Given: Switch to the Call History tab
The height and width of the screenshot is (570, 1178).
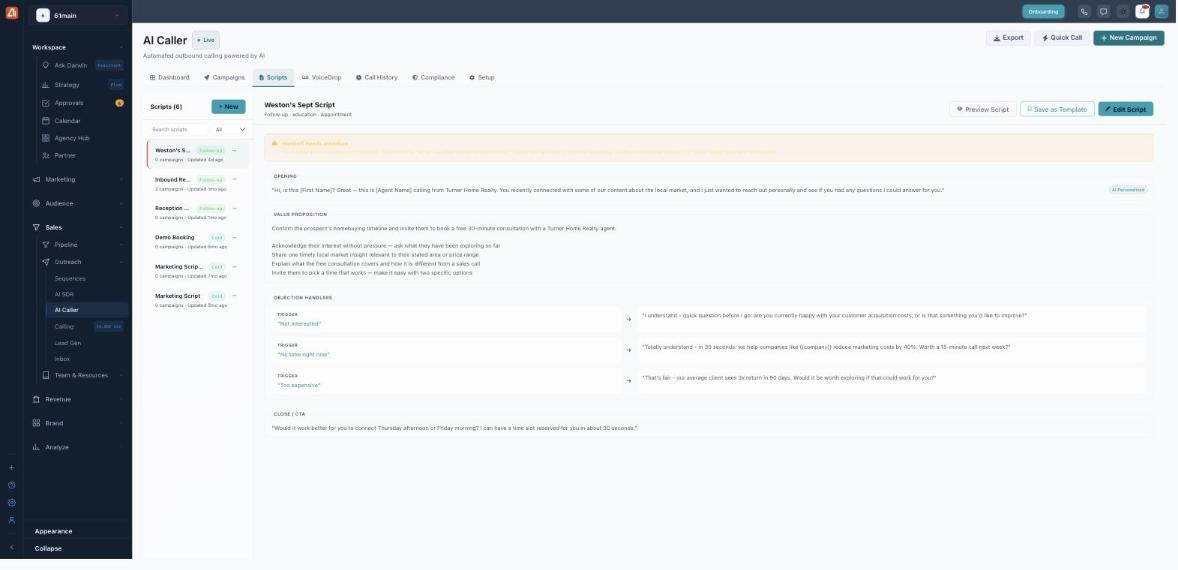Looking at the screenshot, I should [377, 77].
